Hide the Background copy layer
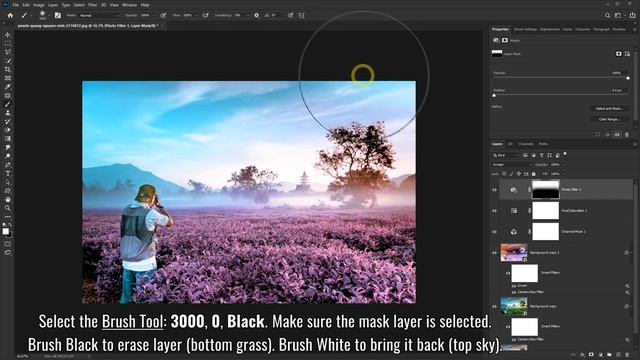 coord(494,307)
